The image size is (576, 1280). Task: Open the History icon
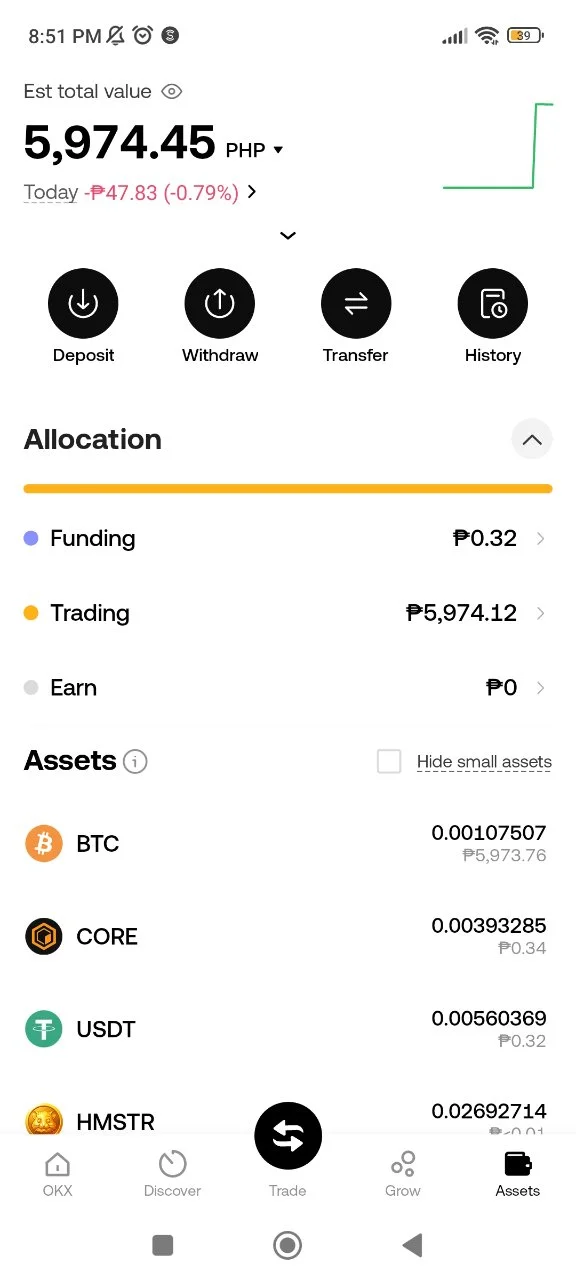493,304
